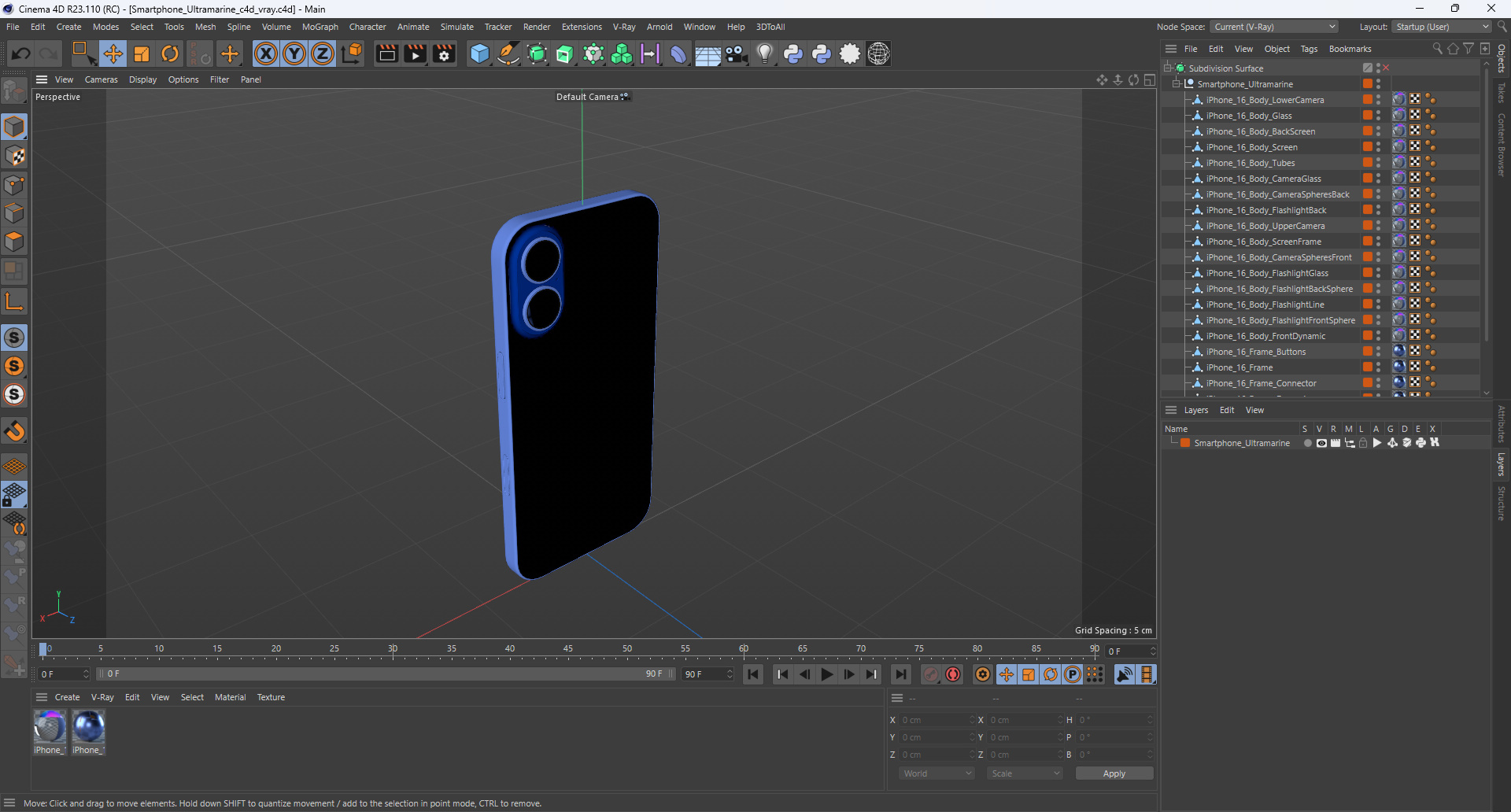
Task: Toggle Y axis lock
Action: click(x=294, y=54)
